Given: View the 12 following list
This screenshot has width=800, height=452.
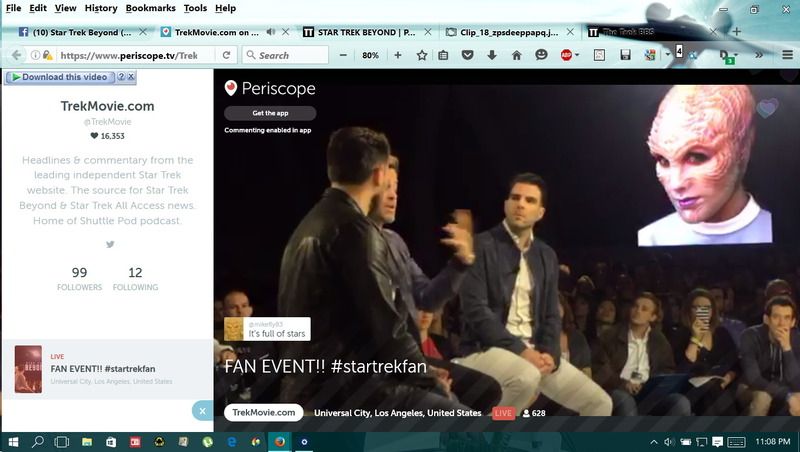Looking at the screenshot, I should [135, 279].
